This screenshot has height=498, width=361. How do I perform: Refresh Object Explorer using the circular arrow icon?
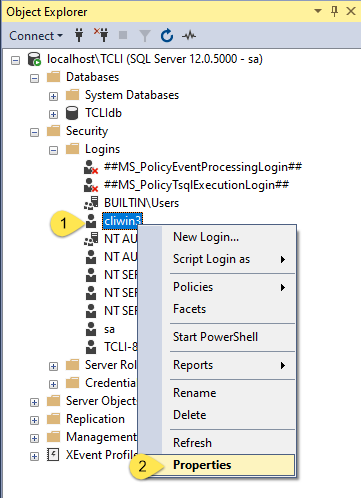pyautogui.click(x=167, y=35)
